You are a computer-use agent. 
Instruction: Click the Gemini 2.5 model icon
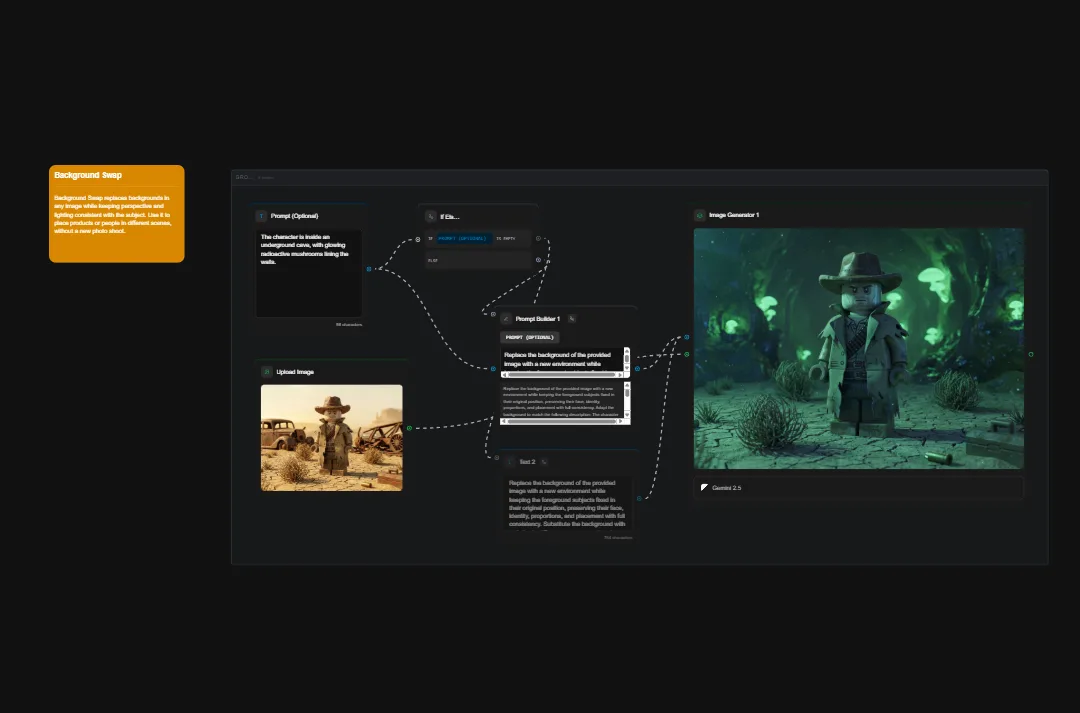point(705,488)
